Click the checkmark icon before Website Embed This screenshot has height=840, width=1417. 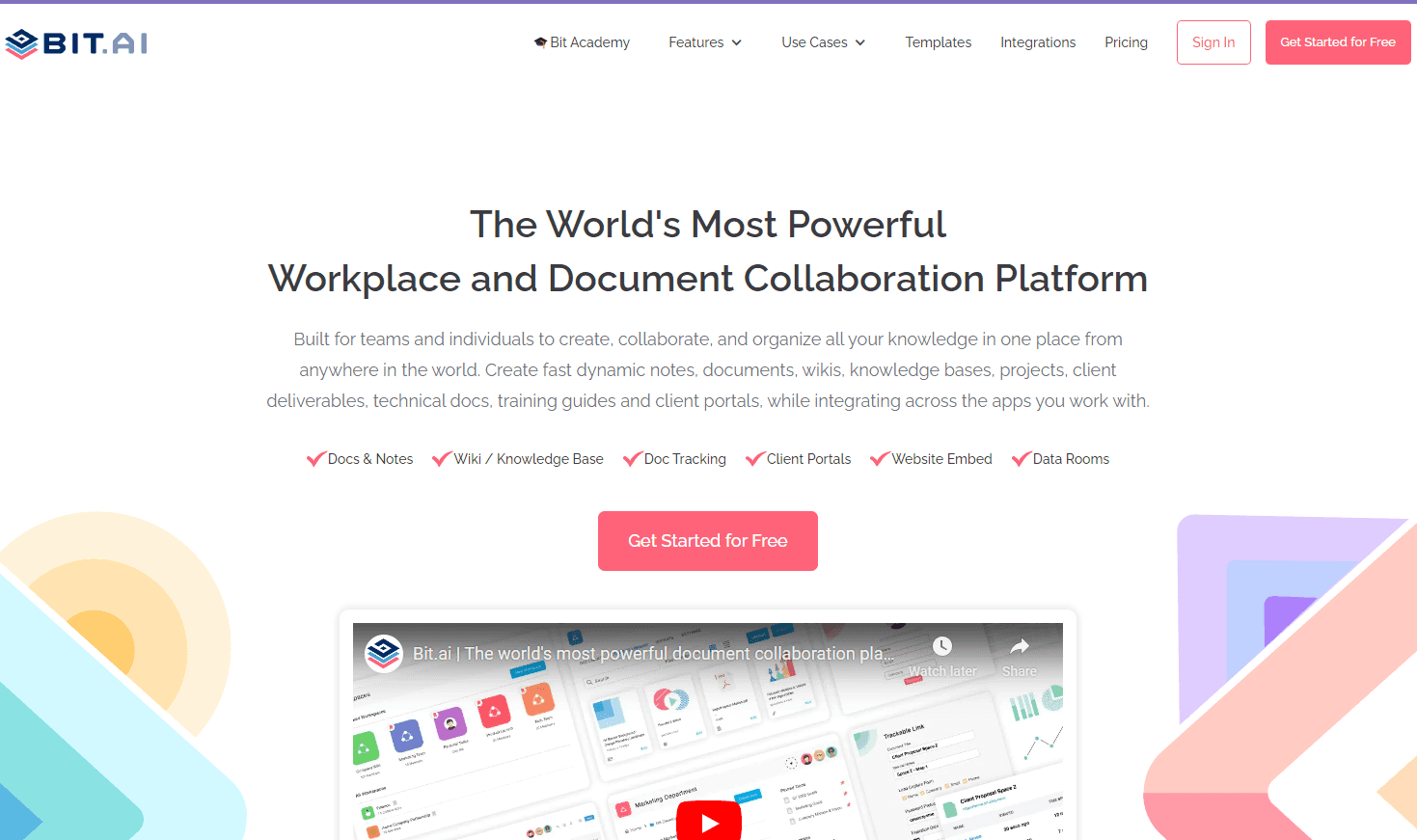(x=880, y=459)
